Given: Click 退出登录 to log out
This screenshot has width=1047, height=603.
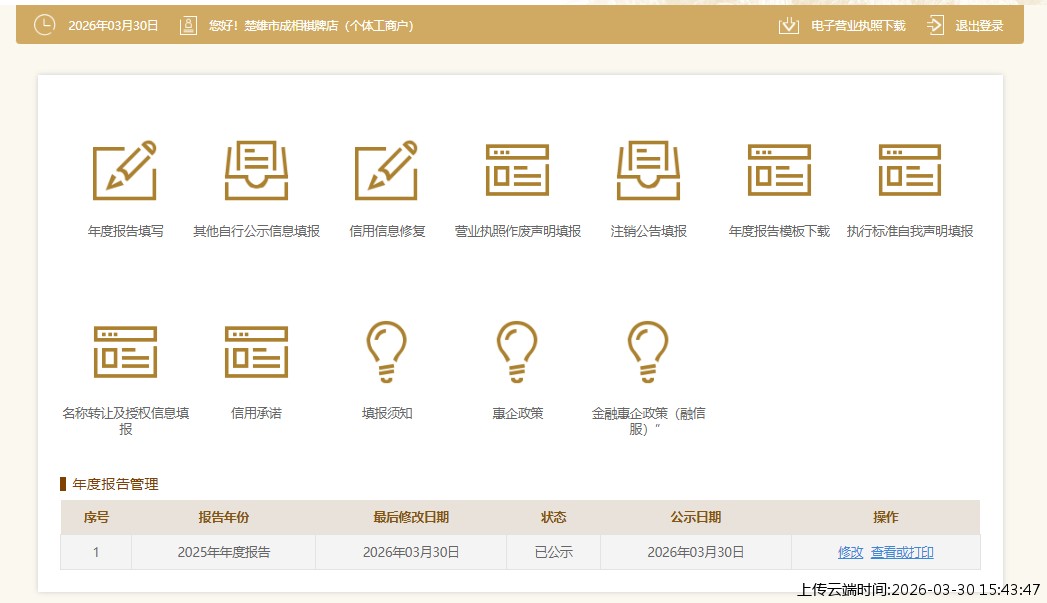Looking at the screenshot, I should pos(978,26).
